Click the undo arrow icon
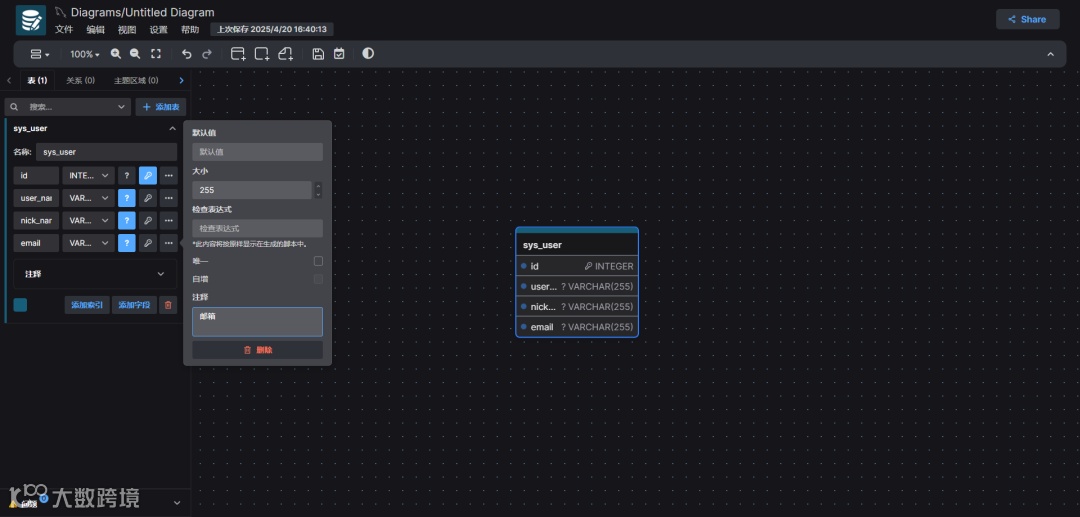This screenshot has width=1080, height=517. pyautogui.click(x=187, y=54)
